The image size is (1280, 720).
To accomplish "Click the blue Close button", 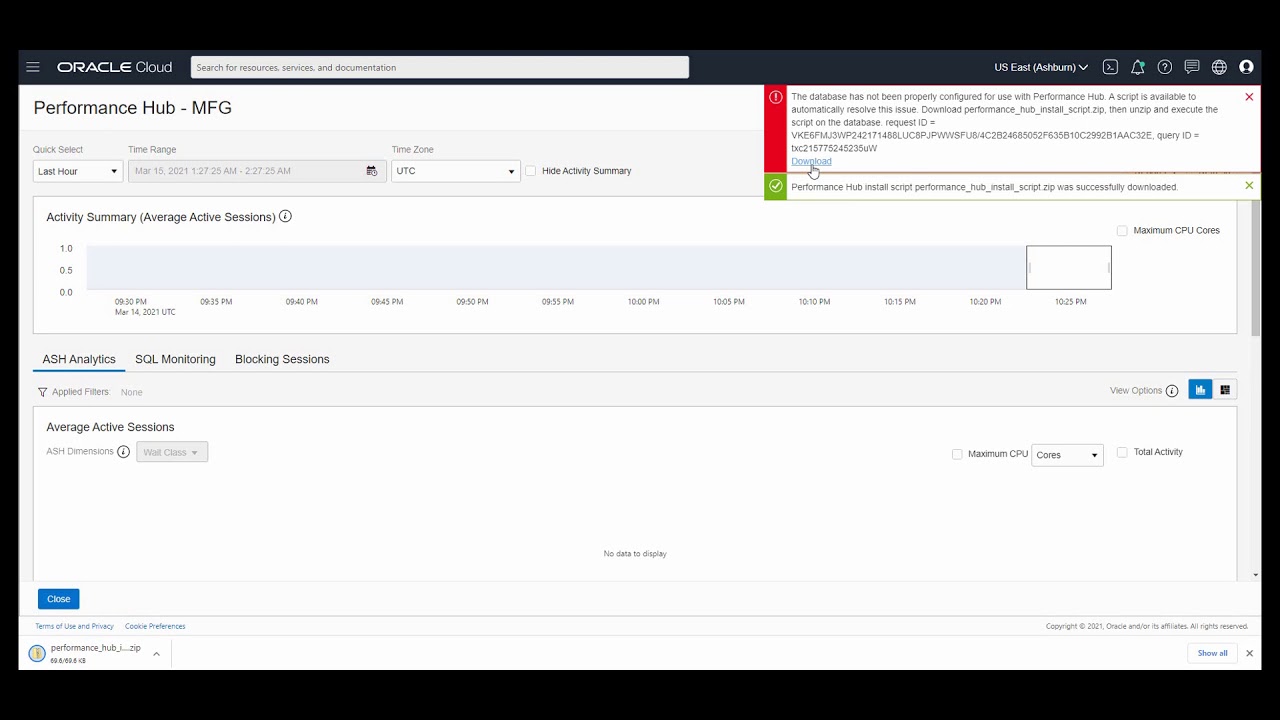I will click(x=59, y=599).
